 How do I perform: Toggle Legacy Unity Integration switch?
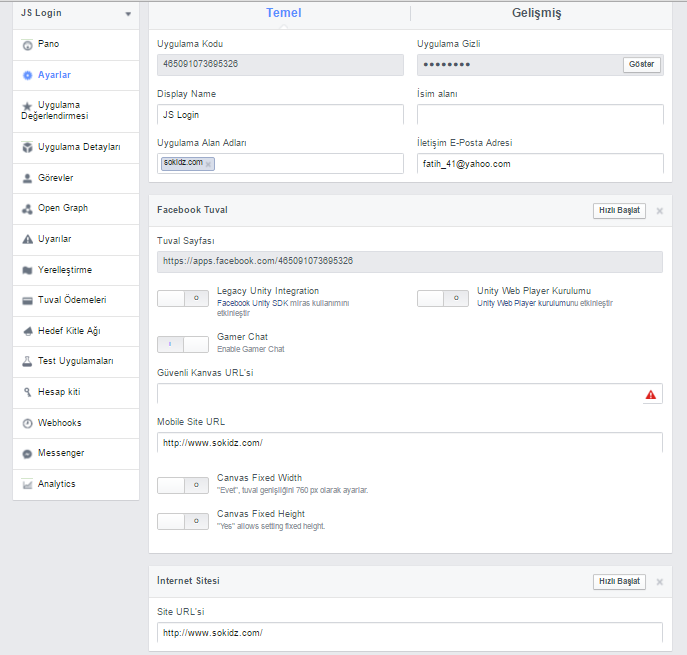tap(183, 298)
